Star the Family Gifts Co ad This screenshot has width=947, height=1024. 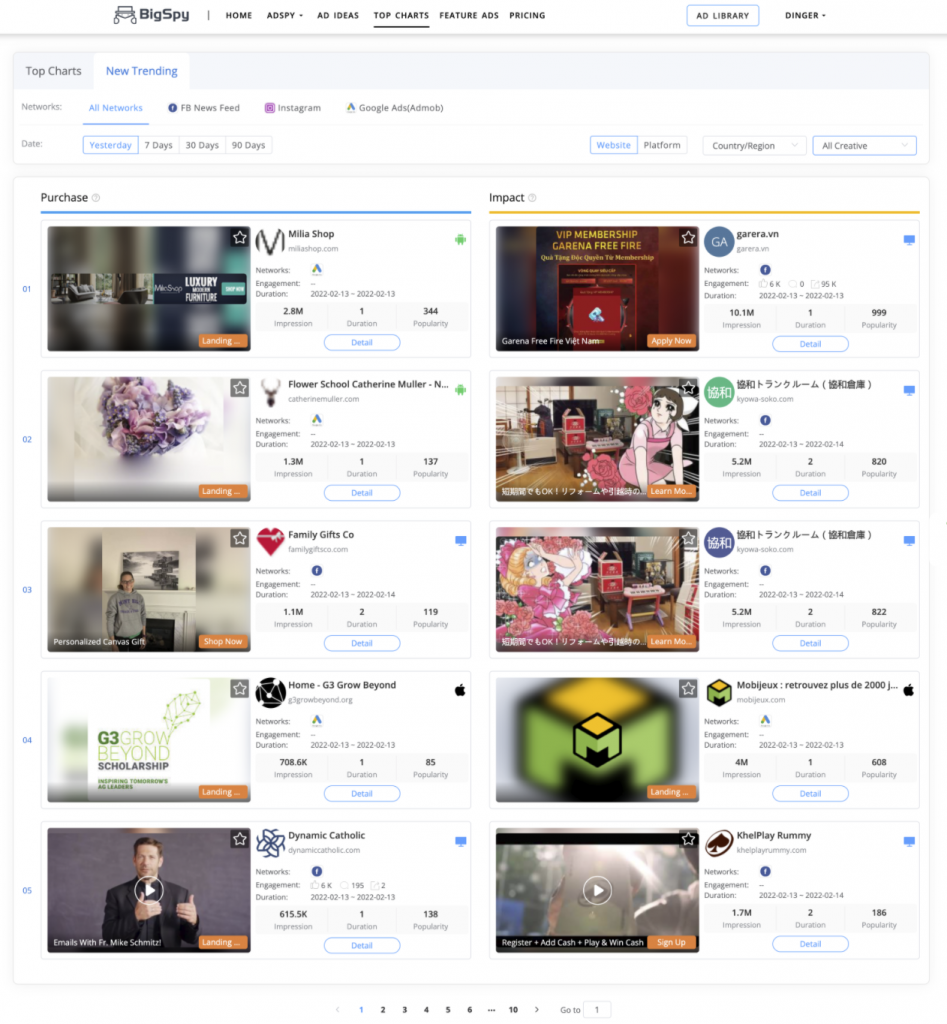[240, 538]
